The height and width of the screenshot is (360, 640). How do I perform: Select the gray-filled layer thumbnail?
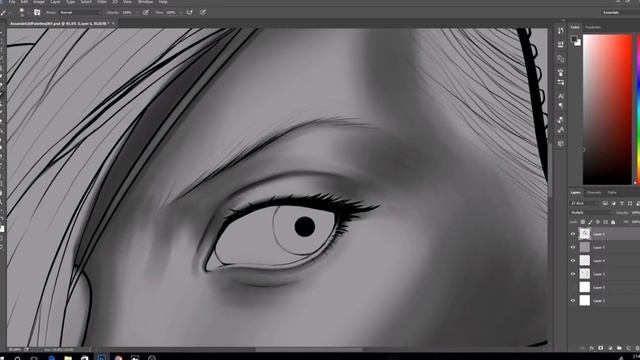[x=585, y=247]
